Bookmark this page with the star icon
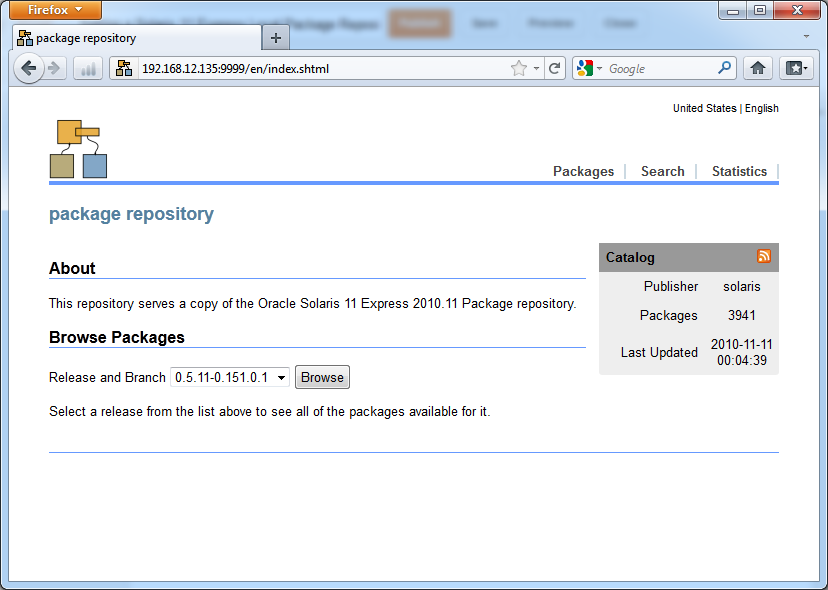The width and height of the screenshot is (828, 590). [x=519, y=68]
